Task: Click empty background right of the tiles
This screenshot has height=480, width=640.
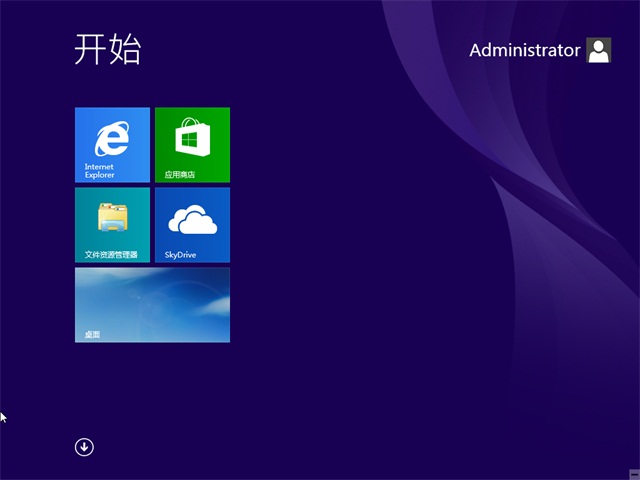Action: click(400, 250)
